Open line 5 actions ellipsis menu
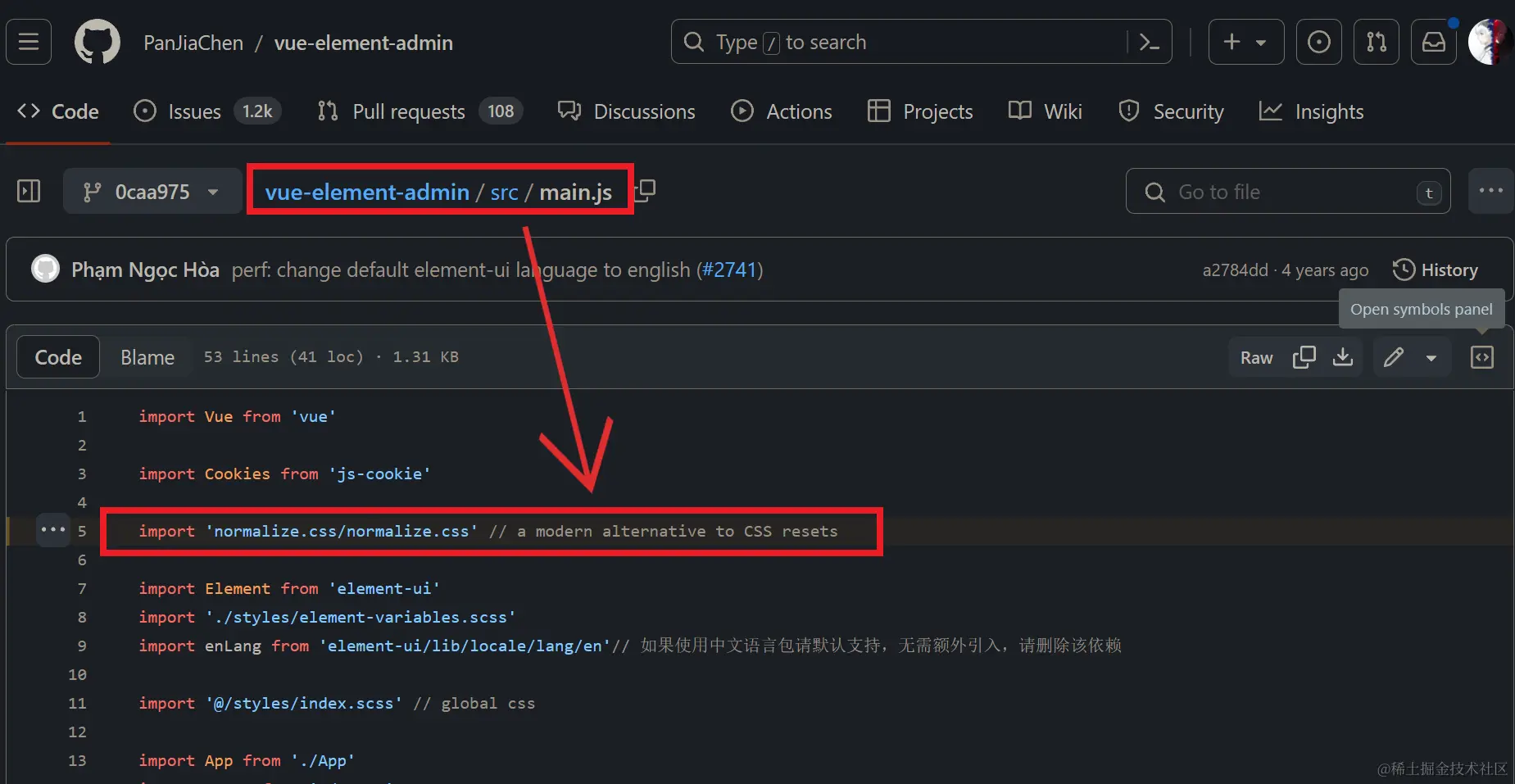This screenshot has height=784, width=1515. click(x=53, y=529)
